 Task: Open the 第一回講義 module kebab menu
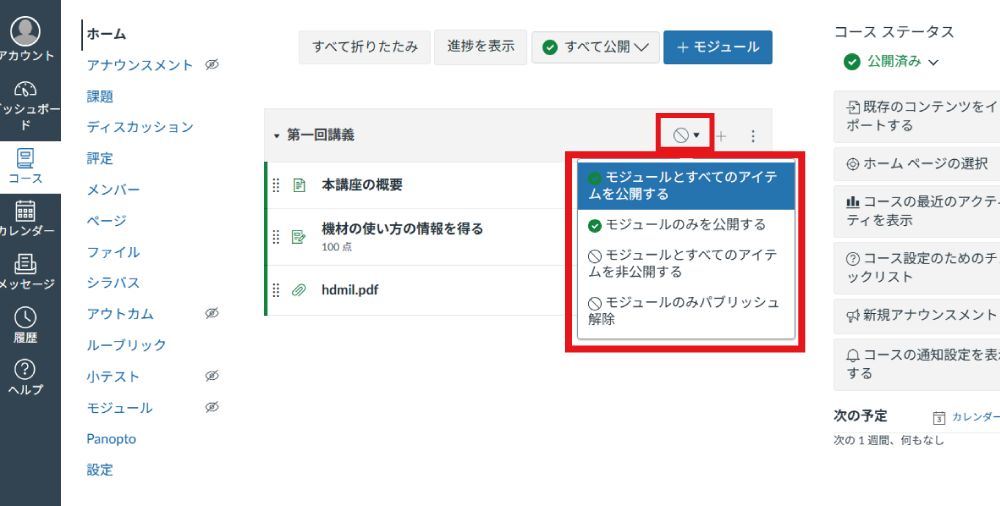click(x=753, y=136)
